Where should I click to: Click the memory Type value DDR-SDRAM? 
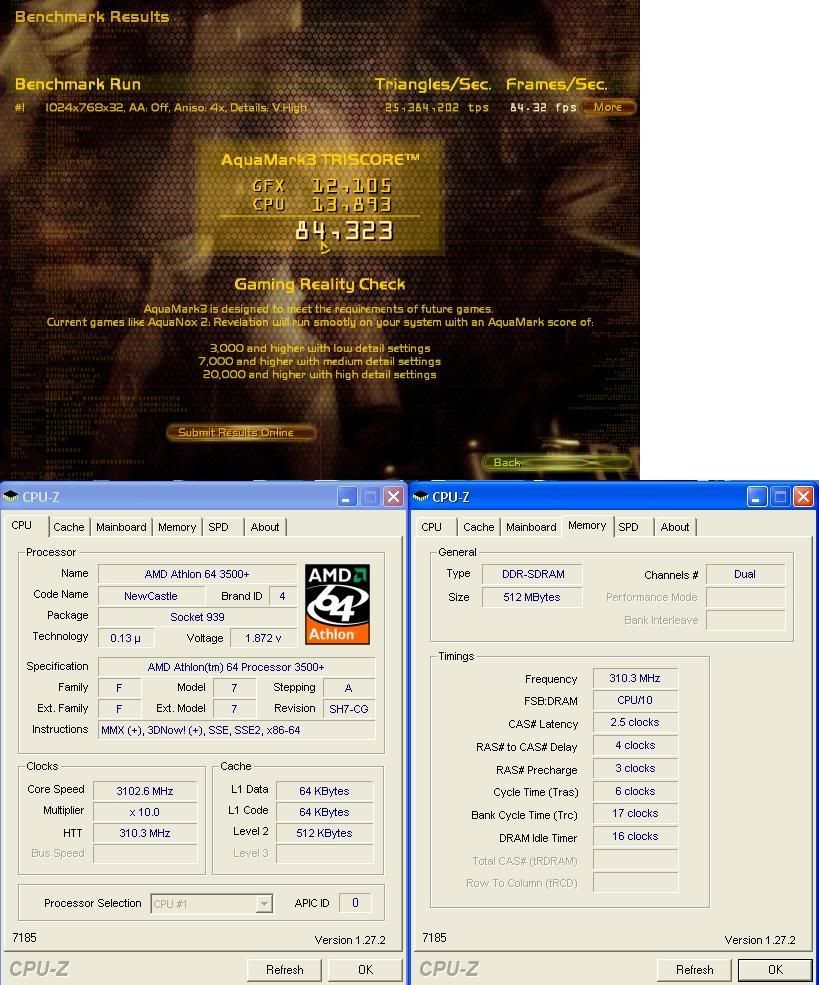tap(533, 574)
